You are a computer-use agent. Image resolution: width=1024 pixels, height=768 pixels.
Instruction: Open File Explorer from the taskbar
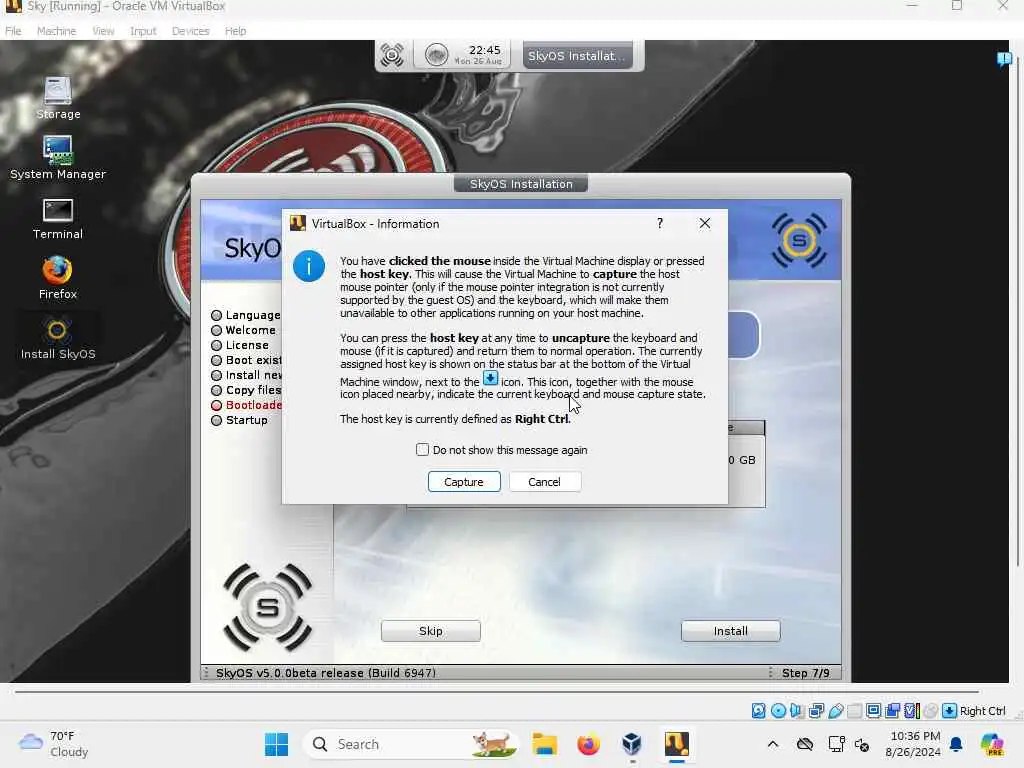pyautogui.click(x=545, y=744)
